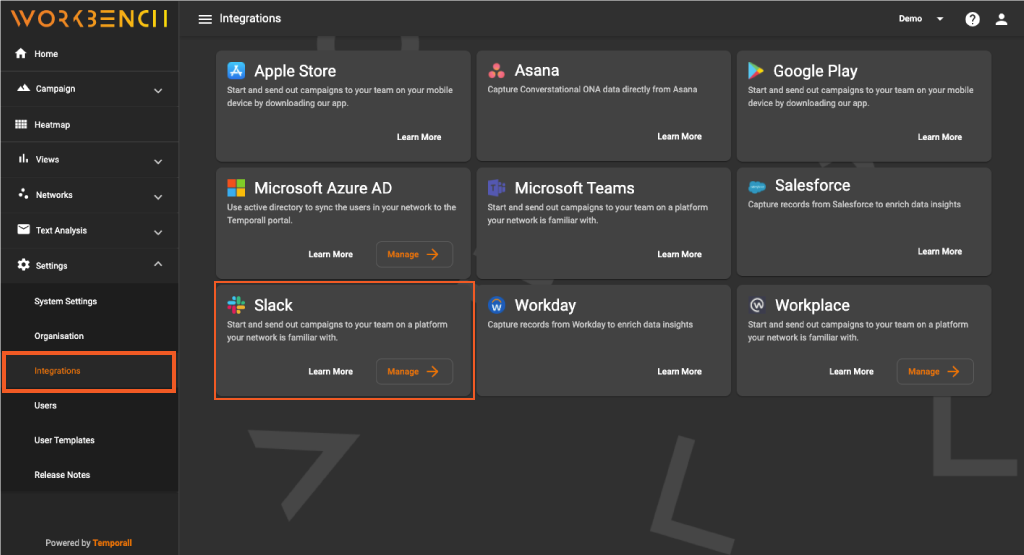This screenshot has width=1024, height=555.
Task: Click the Settings gear icon
Action: (x=24, y=264)
